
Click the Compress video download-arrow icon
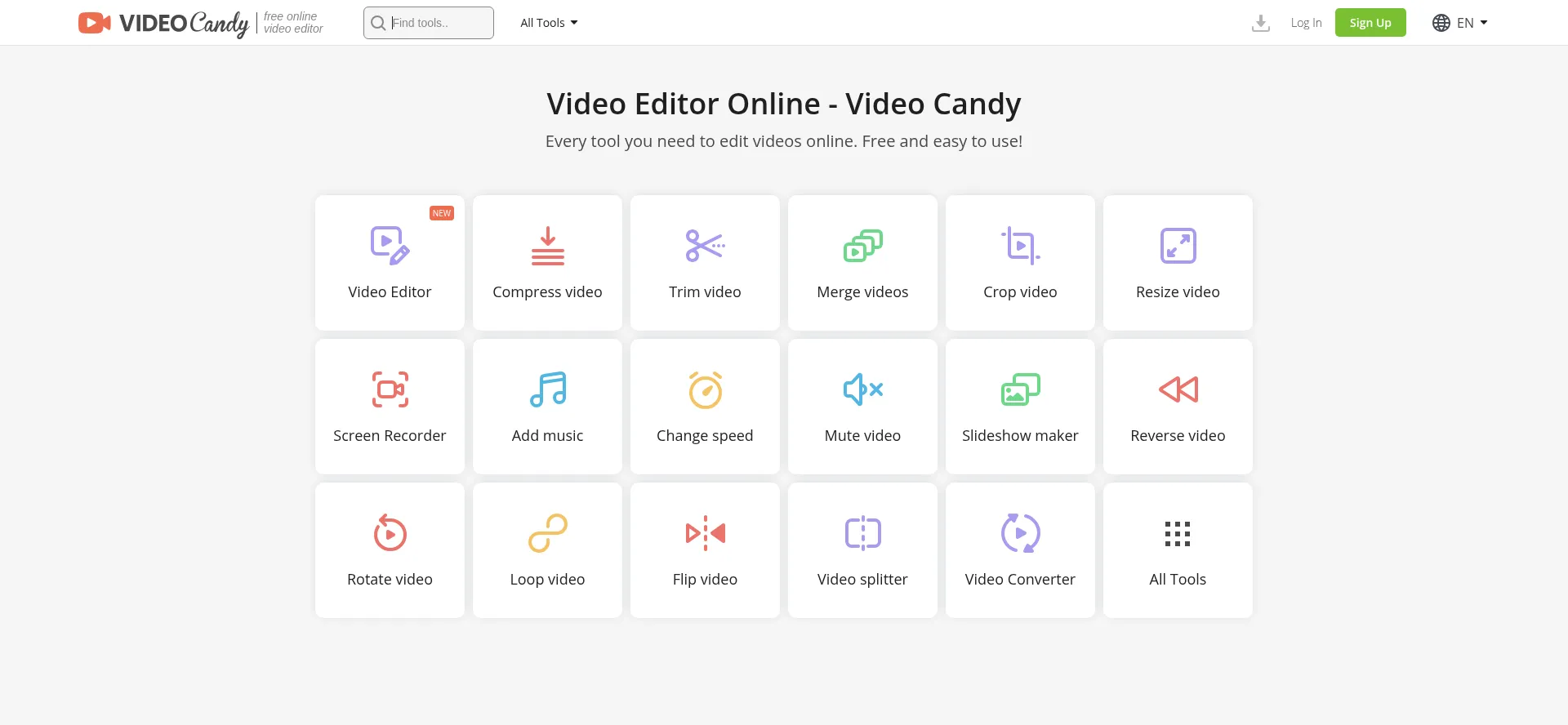(x=547, y=246)
